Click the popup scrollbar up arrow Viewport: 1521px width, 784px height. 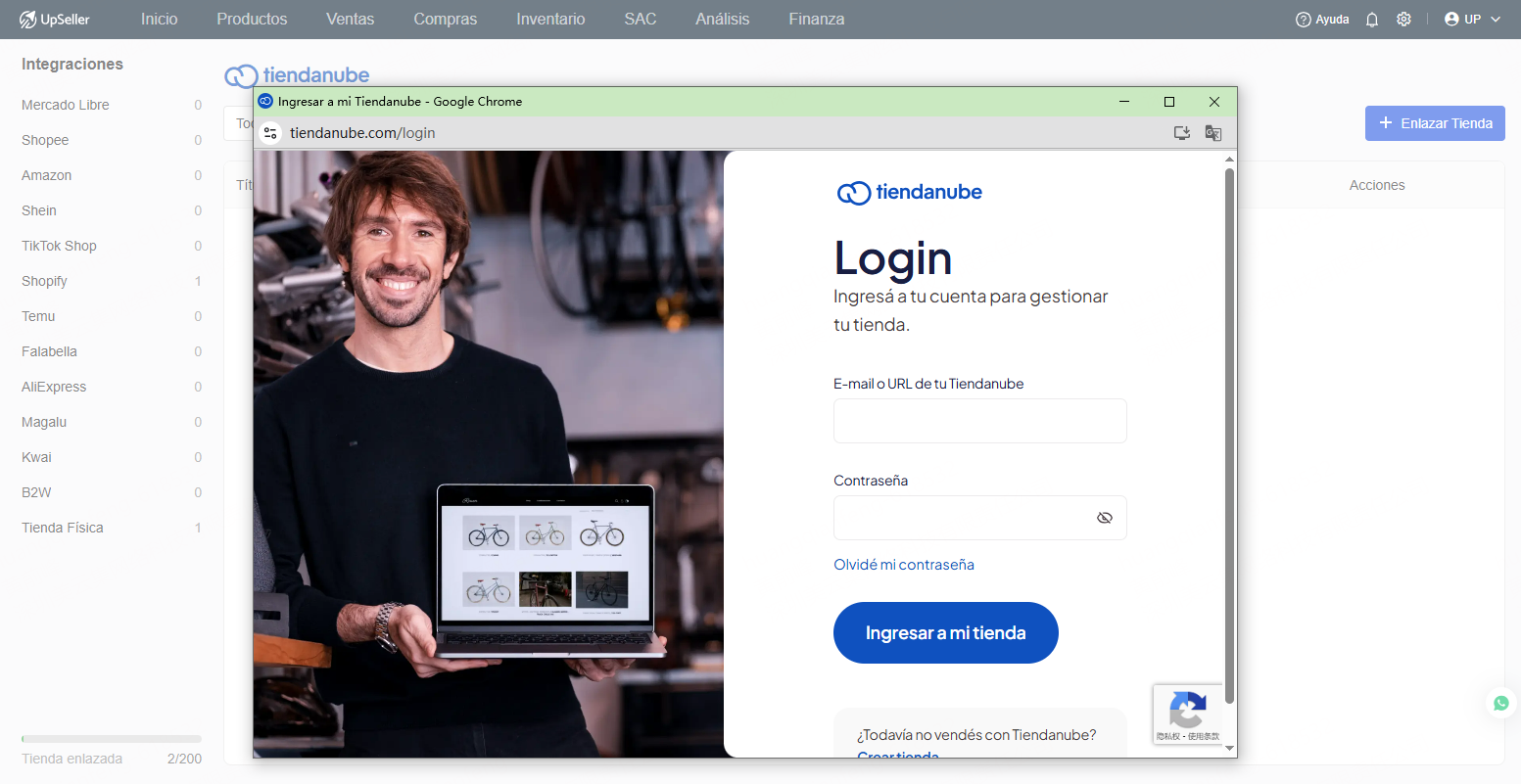tap(1230, 159)
